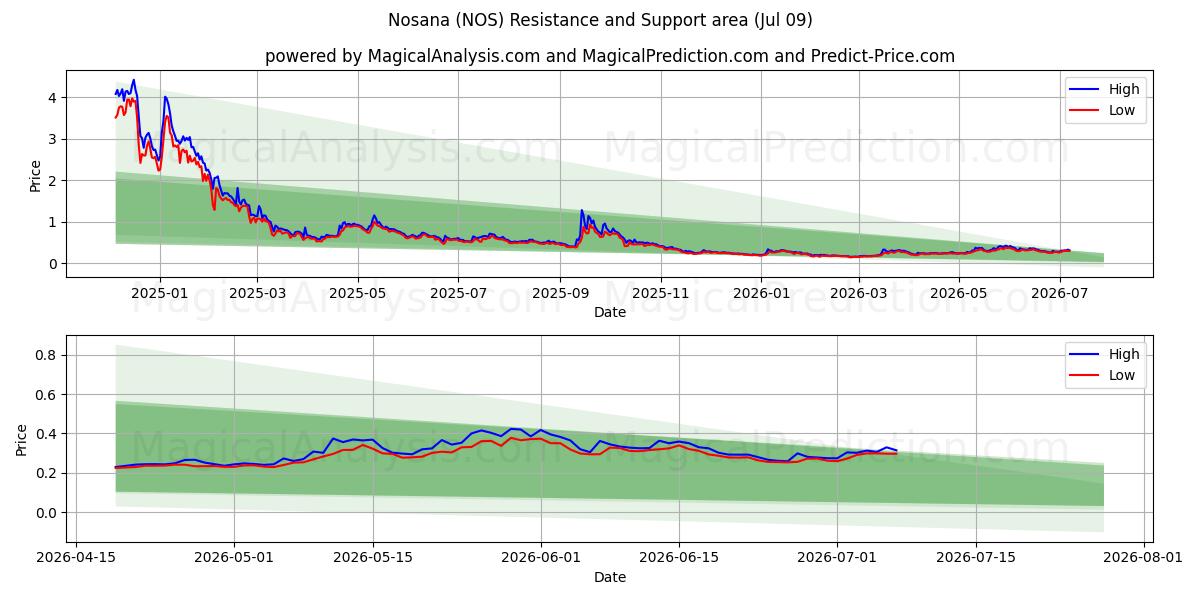Click the '1' y-axis tick on the top chart

51,222
